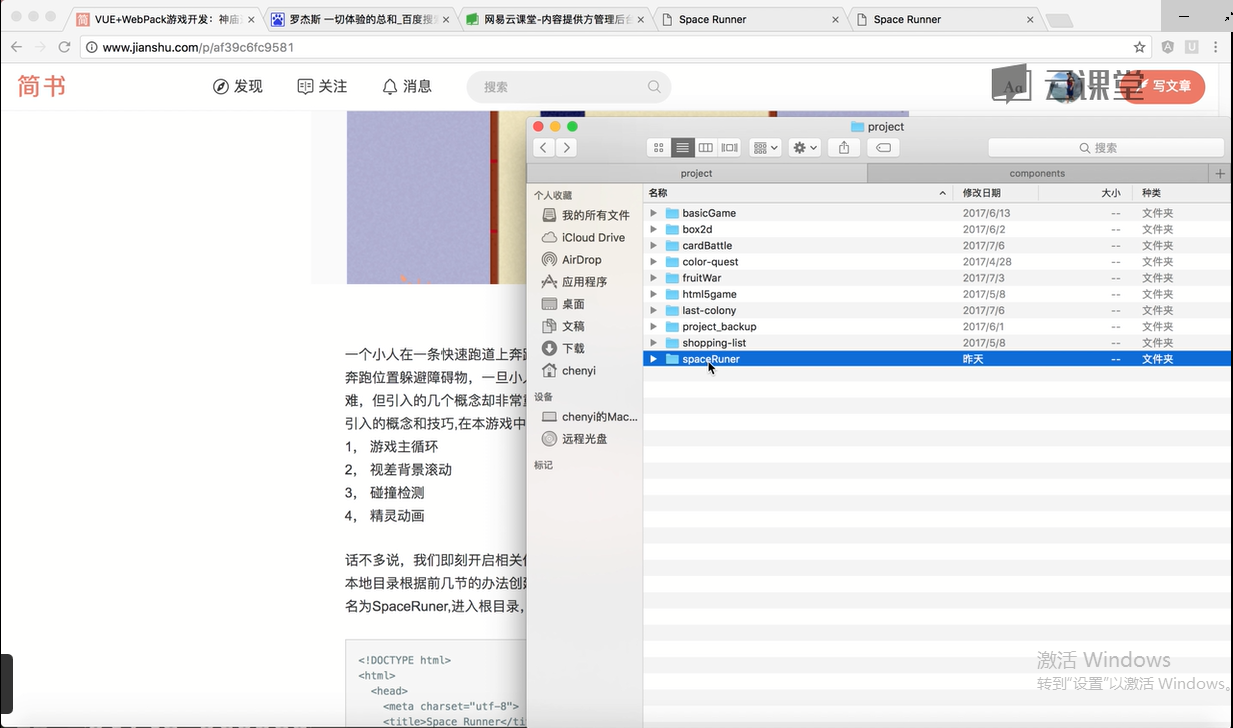Click the 写文章 button

point(1164,87)
